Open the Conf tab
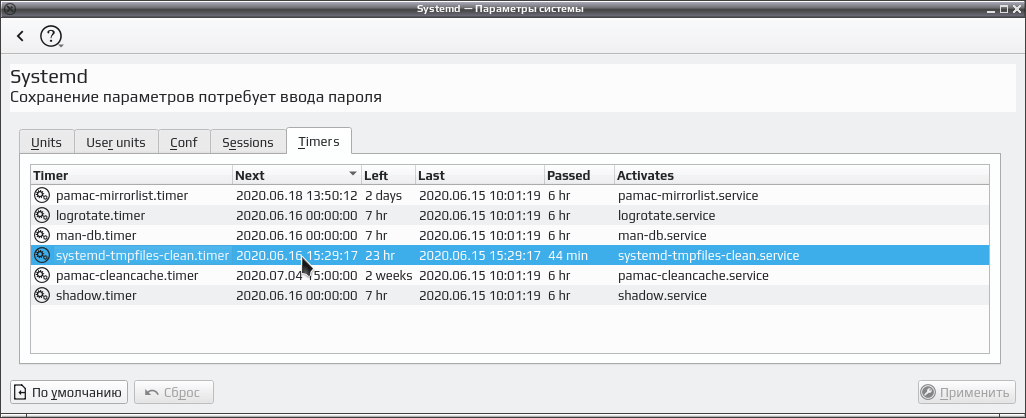 coord(184,142)
